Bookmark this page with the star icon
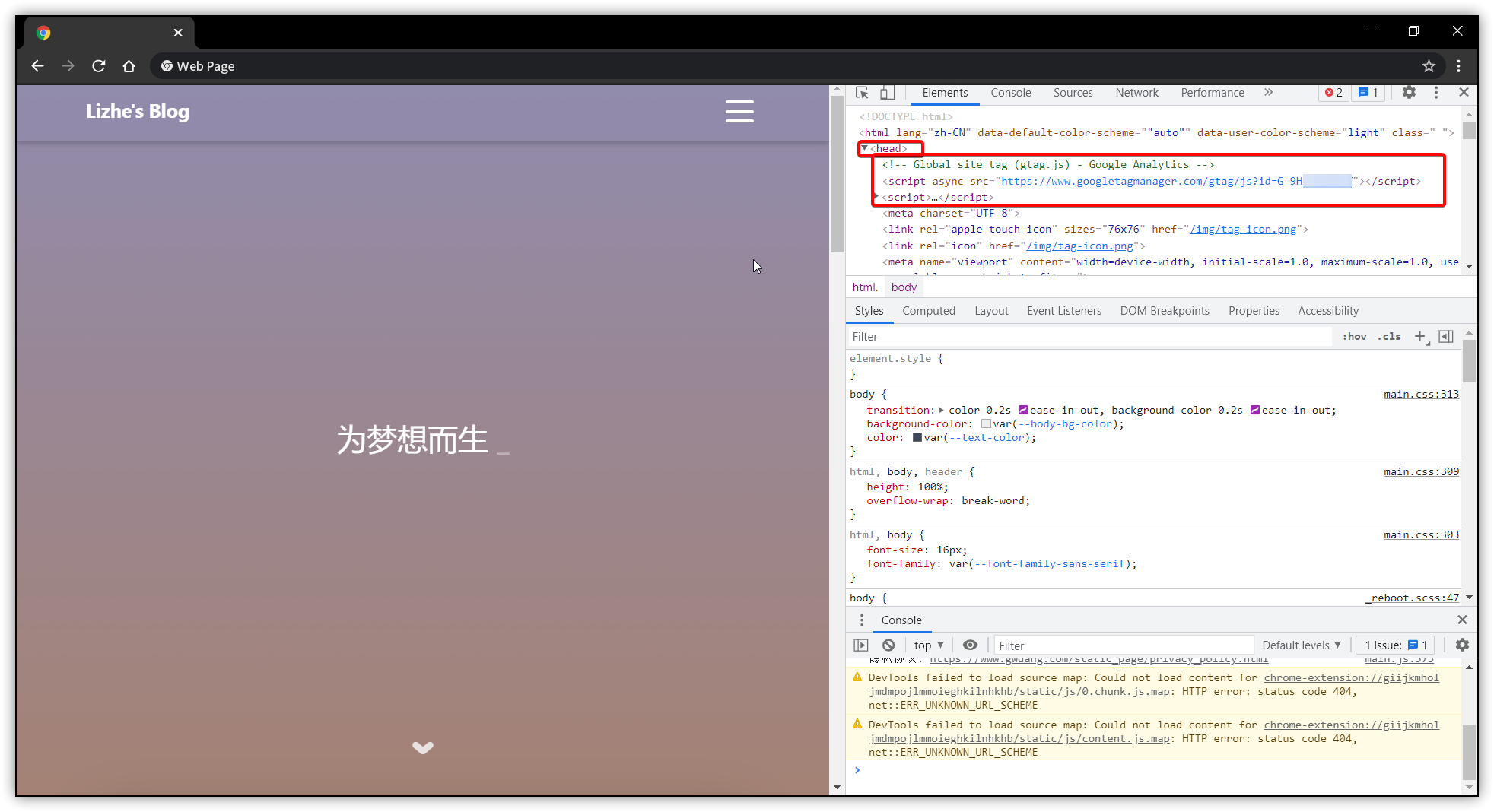Image resolution: width=1494 pixels, height=812 pixels. pos(1429,66)
